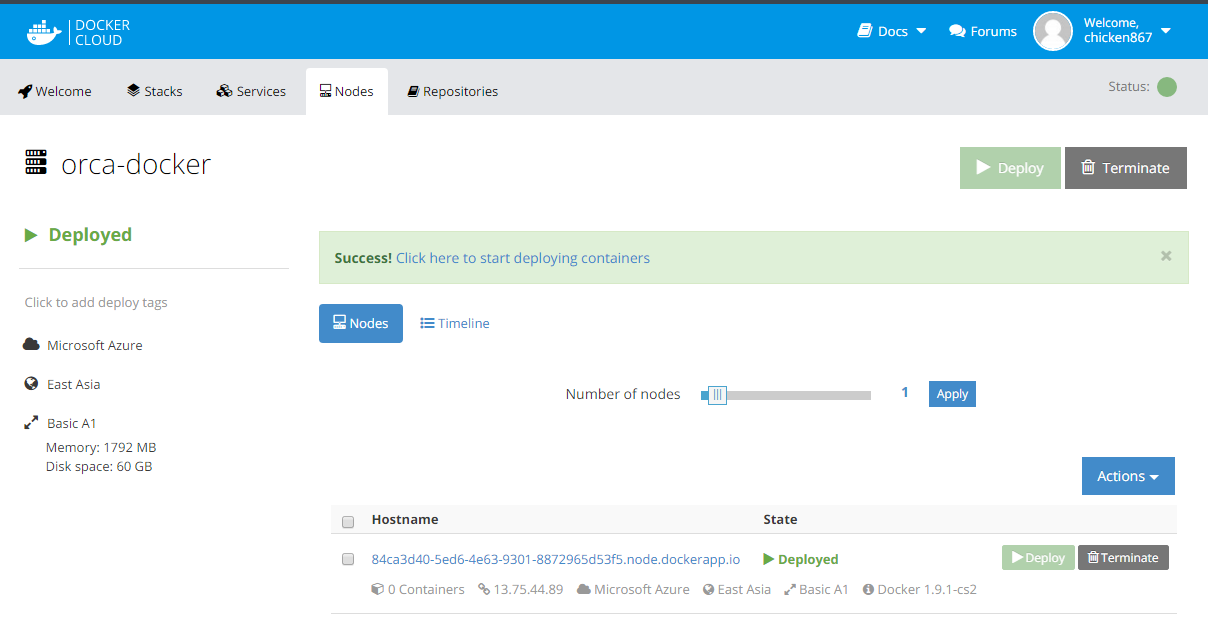1208x622 pixels.
Task: Click the orca-docker cluster title
Action: 136,164
